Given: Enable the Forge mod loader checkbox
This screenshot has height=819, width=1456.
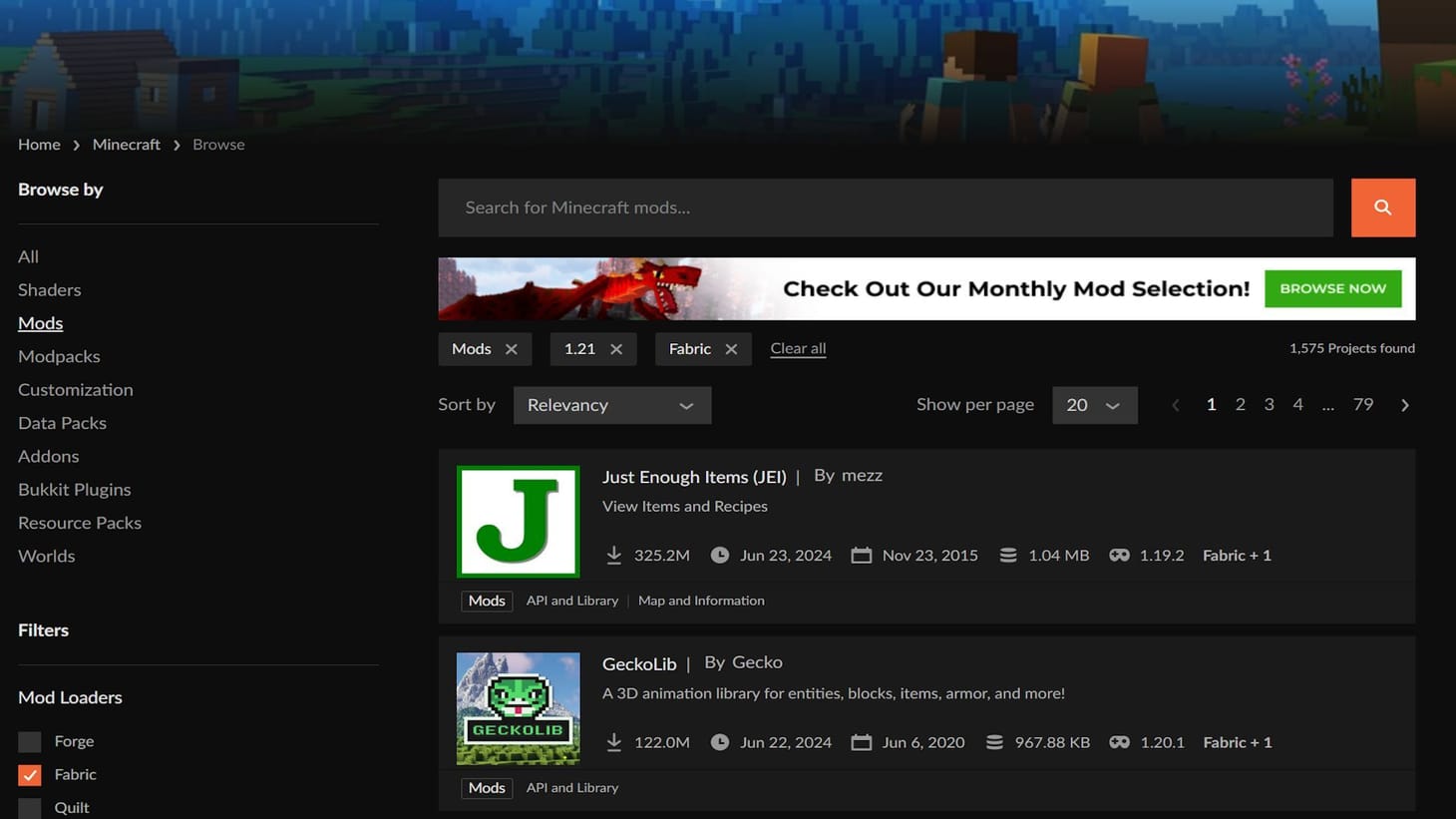Looking at the screenshot, I should 29,741.
